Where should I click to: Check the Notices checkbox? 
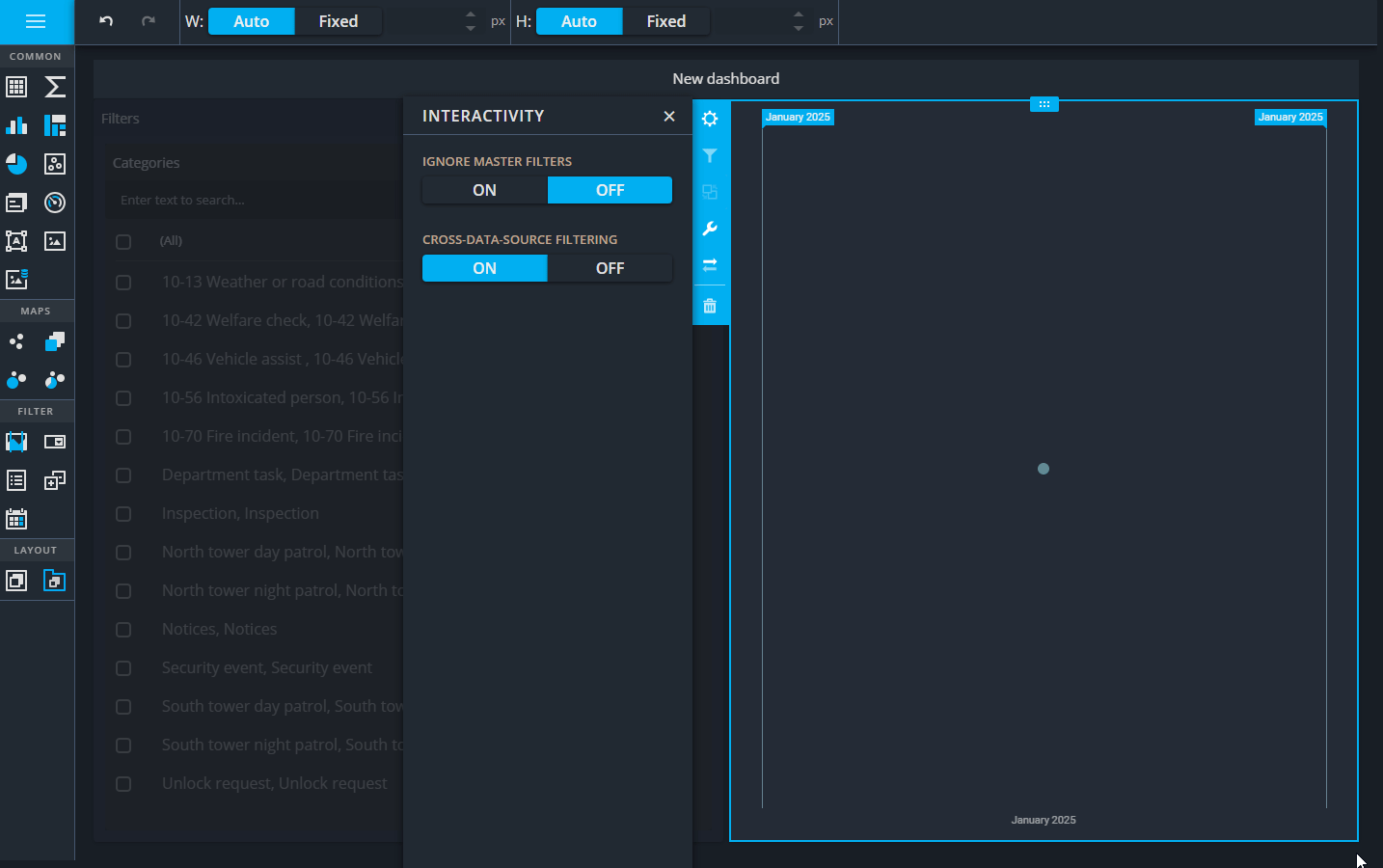click(x=123, y=630)
